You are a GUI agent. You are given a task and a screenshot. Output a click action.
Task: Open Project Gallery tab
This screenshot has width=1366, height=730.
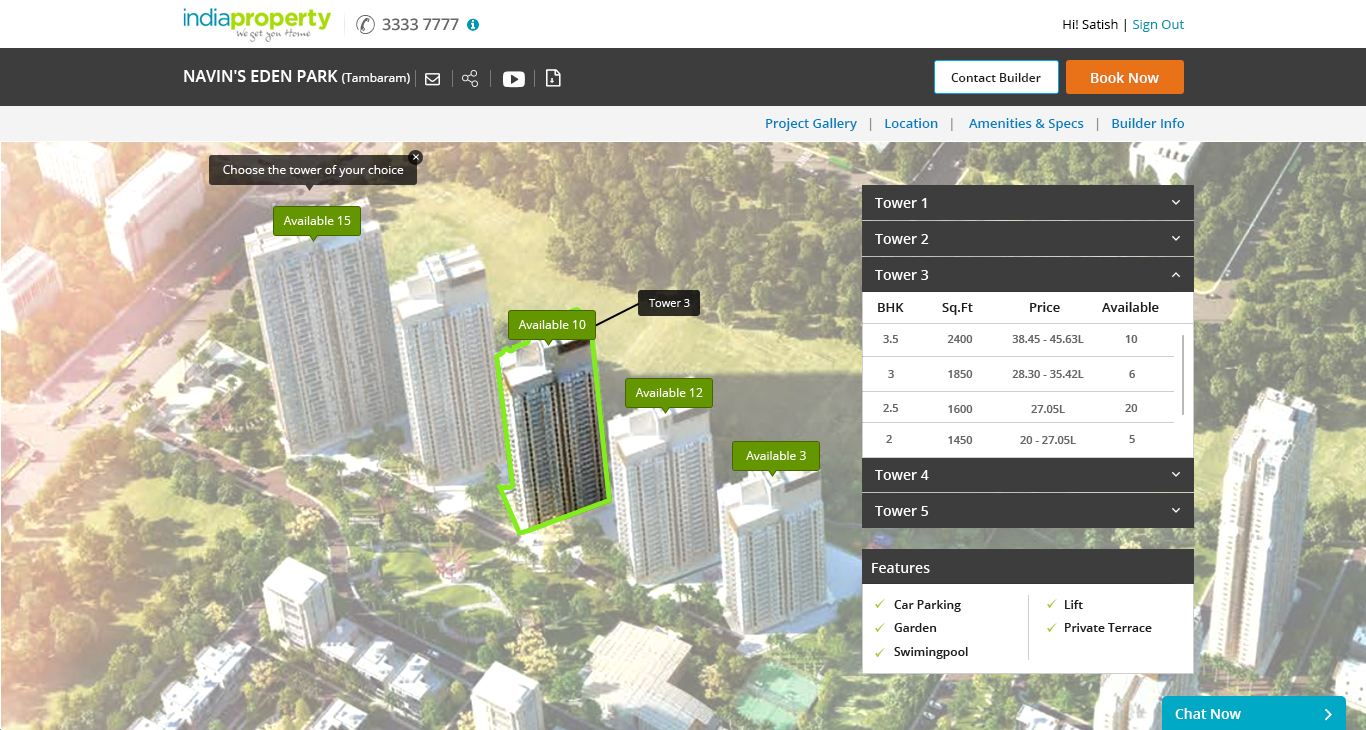coord(811,123)
